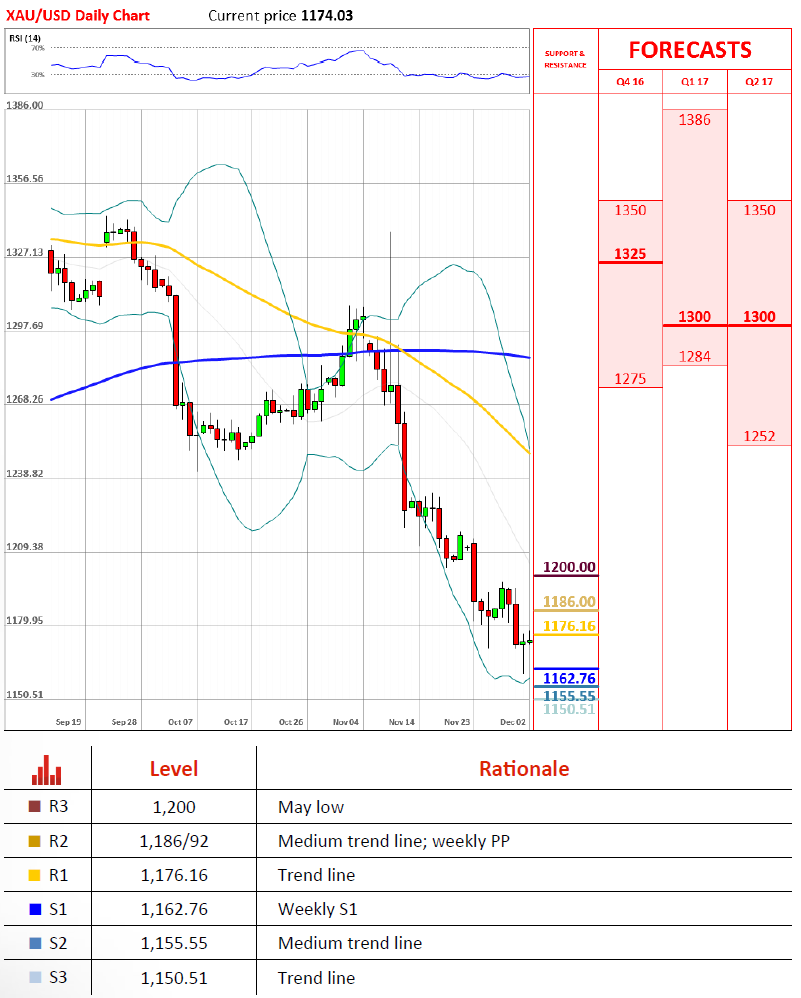The height and width of the screenshot is (998, 801).
Task: Select the Q1 17 forecast column header
Action: point(694,81)
